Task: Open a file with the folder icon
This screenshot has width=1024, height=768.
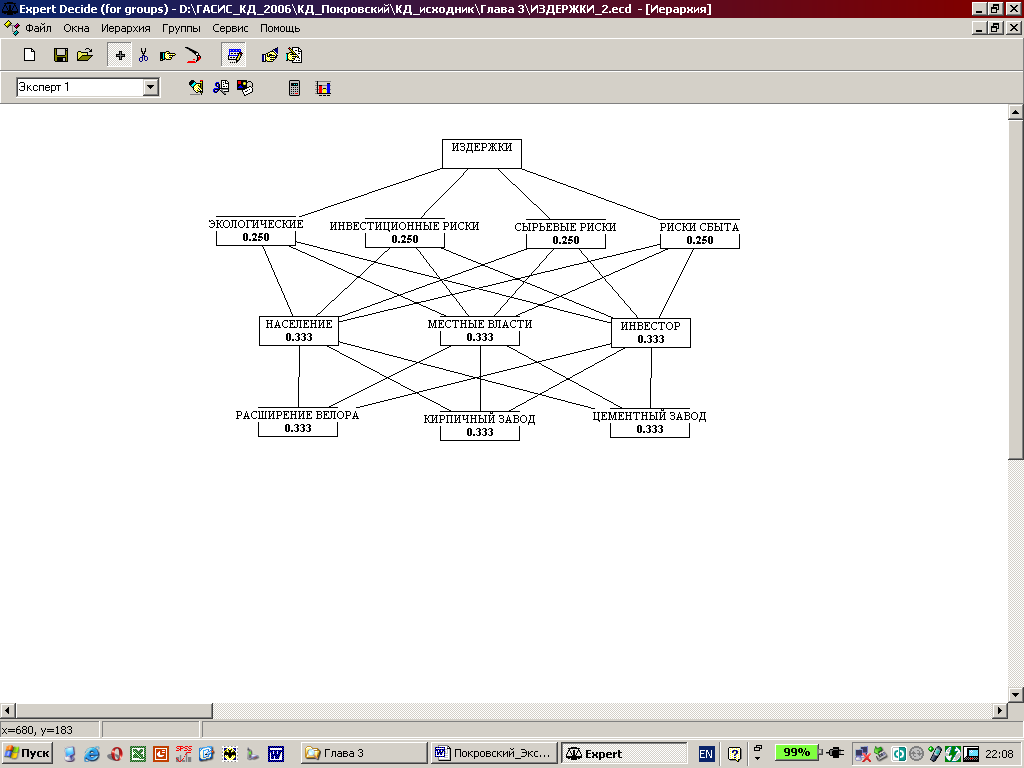Action: (85, 55)
